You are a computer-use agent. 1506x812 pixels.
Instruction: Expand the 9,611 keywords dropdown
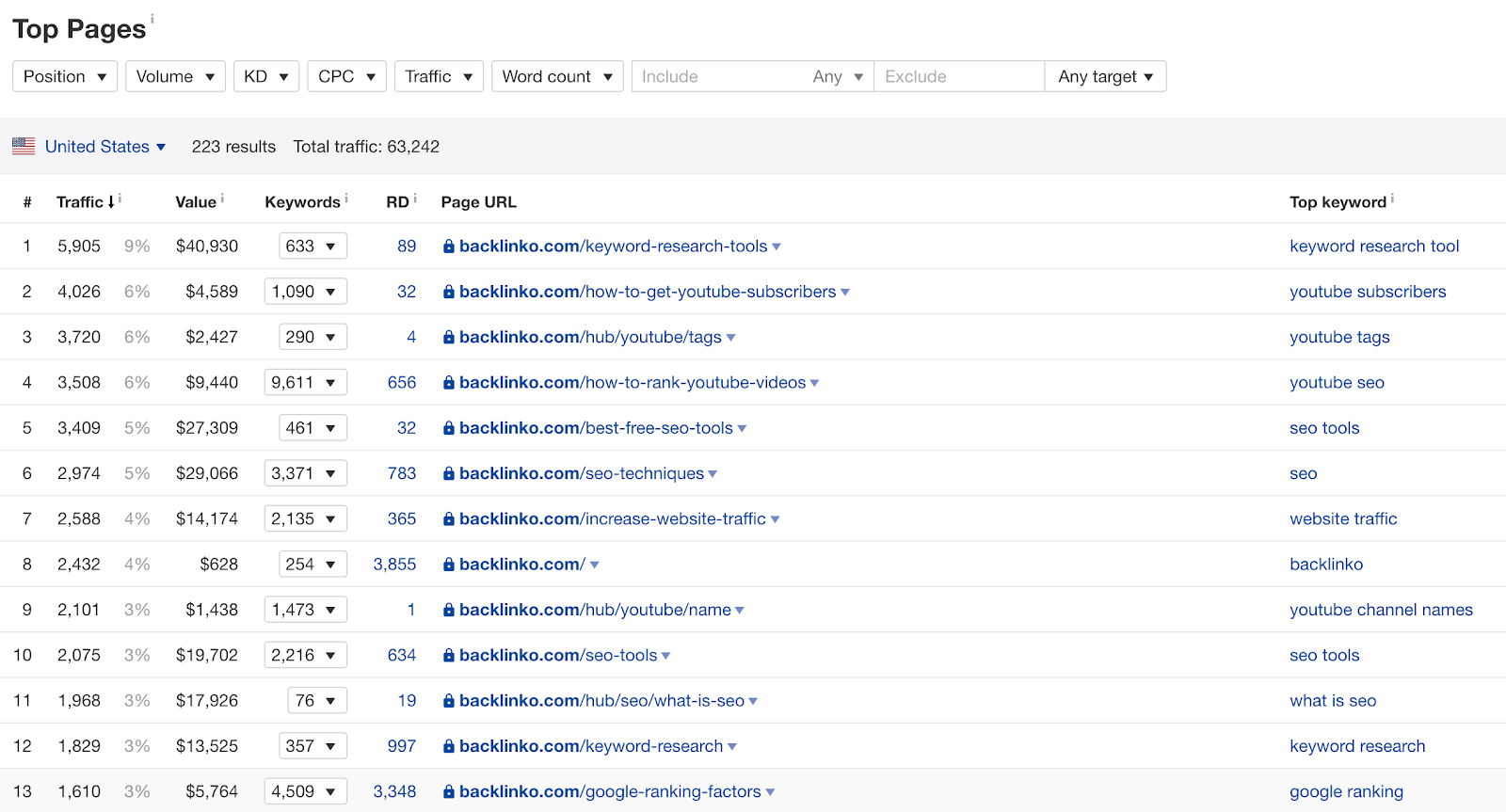[x=306, y=383]
